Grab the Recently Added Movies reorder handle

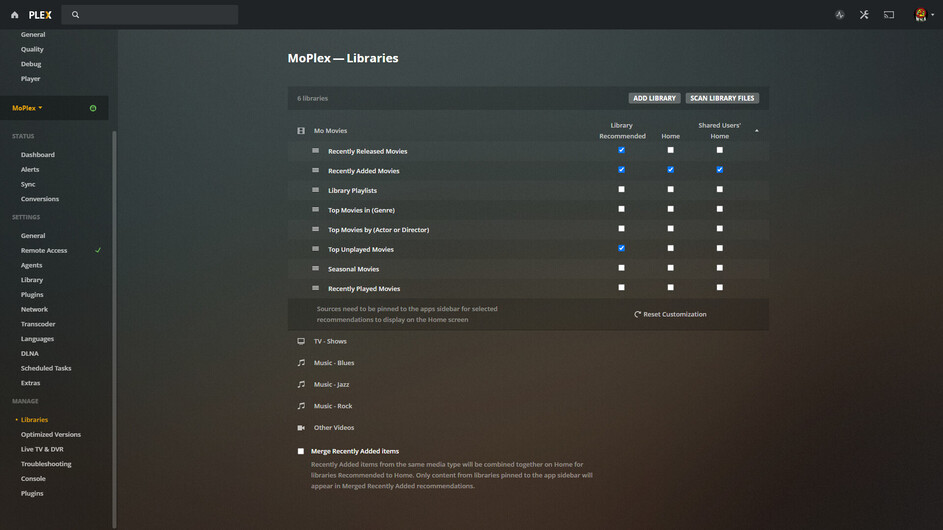click(315, 171)
